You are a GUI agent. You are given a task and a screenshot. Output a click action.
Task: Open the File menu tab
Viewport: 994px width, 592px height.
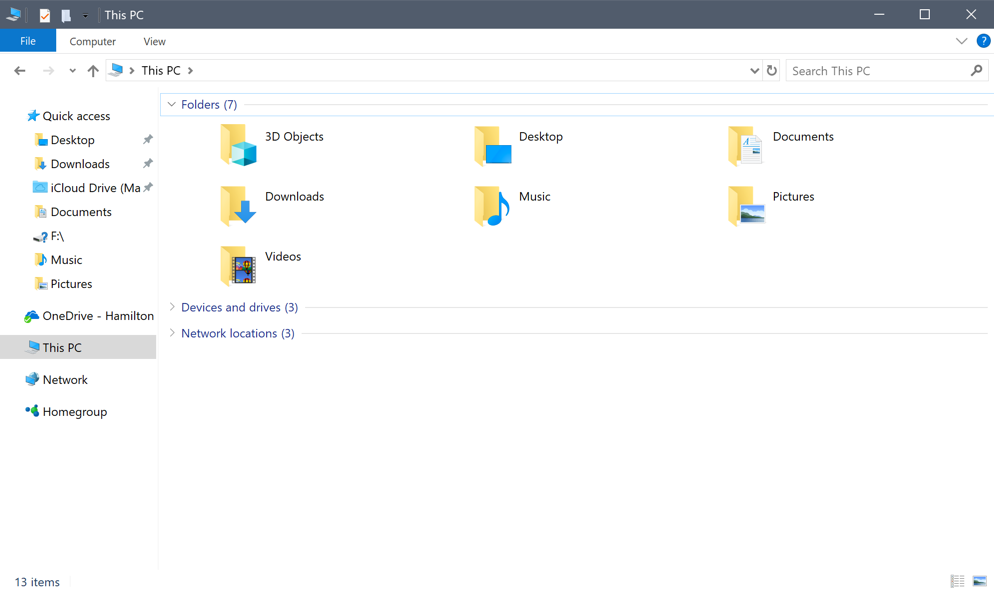tap(28, 41)
